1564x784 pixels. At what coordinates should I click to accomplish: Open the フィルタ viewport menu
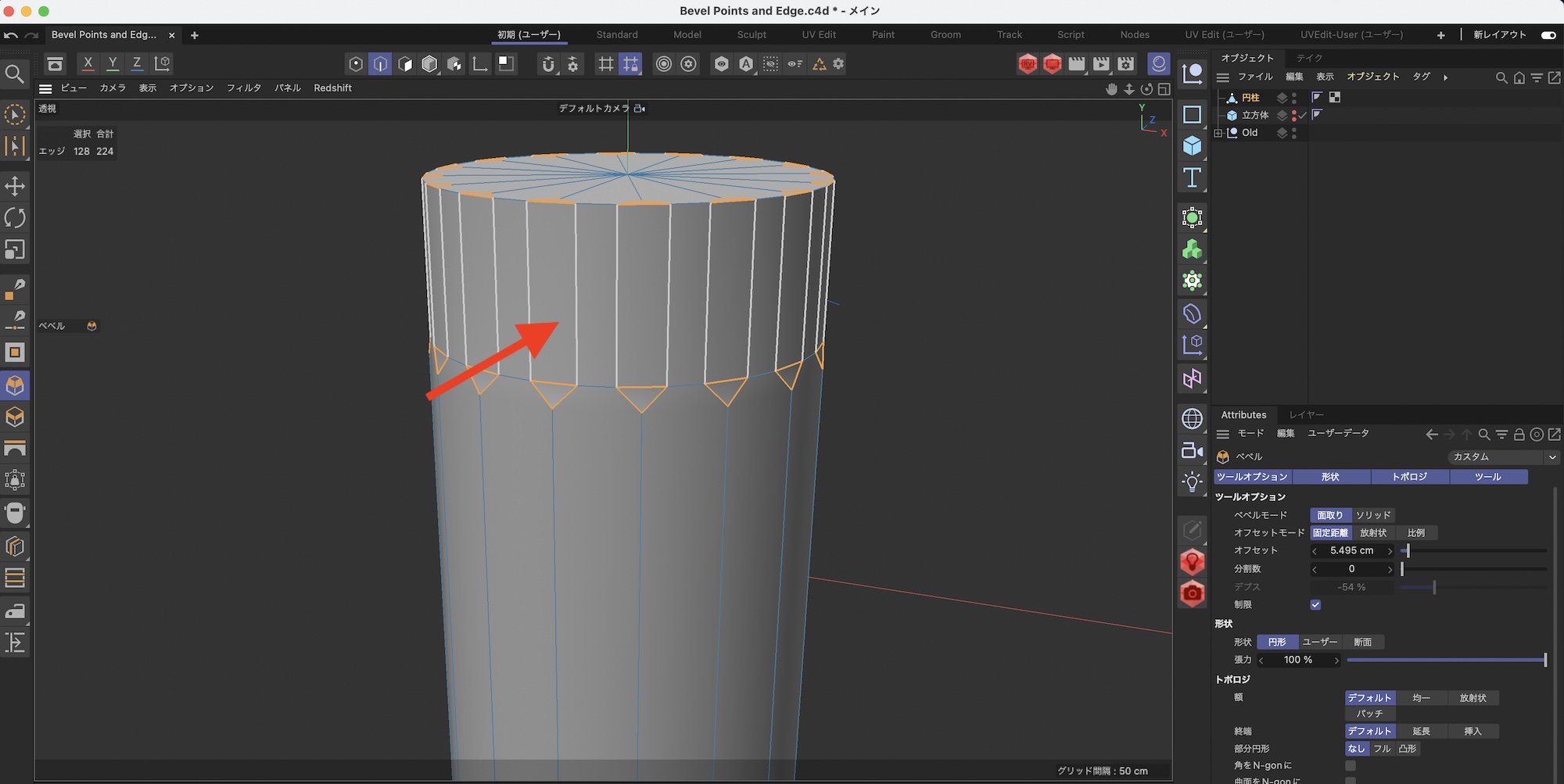coord(243,88)
